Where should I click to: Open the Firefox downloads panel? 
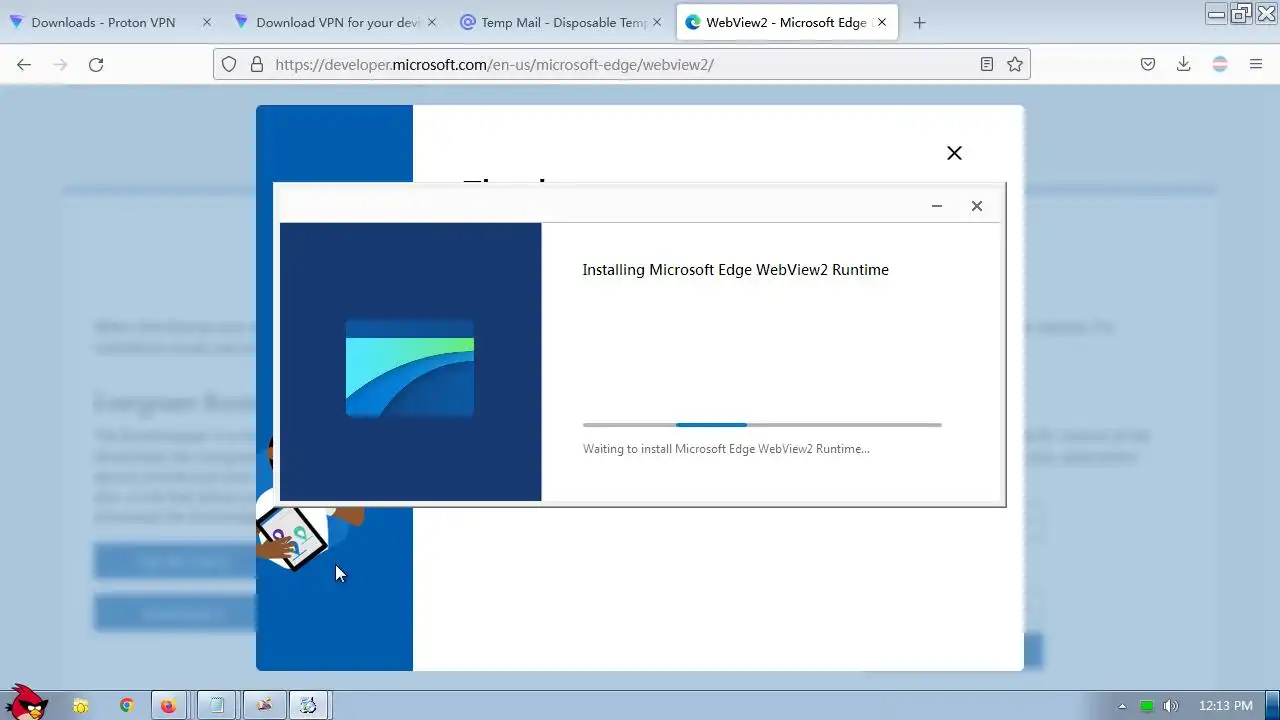pyautogui.click(x=1184, y=64)
